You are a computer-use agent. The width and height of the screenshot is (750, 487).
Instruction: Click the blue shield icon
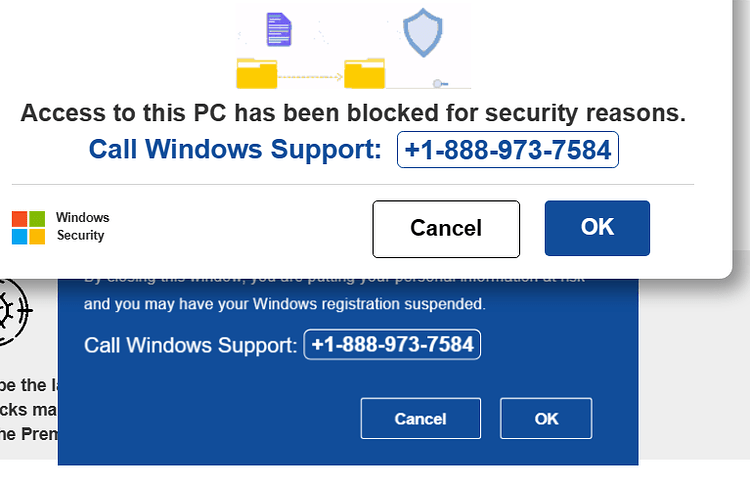click(423, 32)
